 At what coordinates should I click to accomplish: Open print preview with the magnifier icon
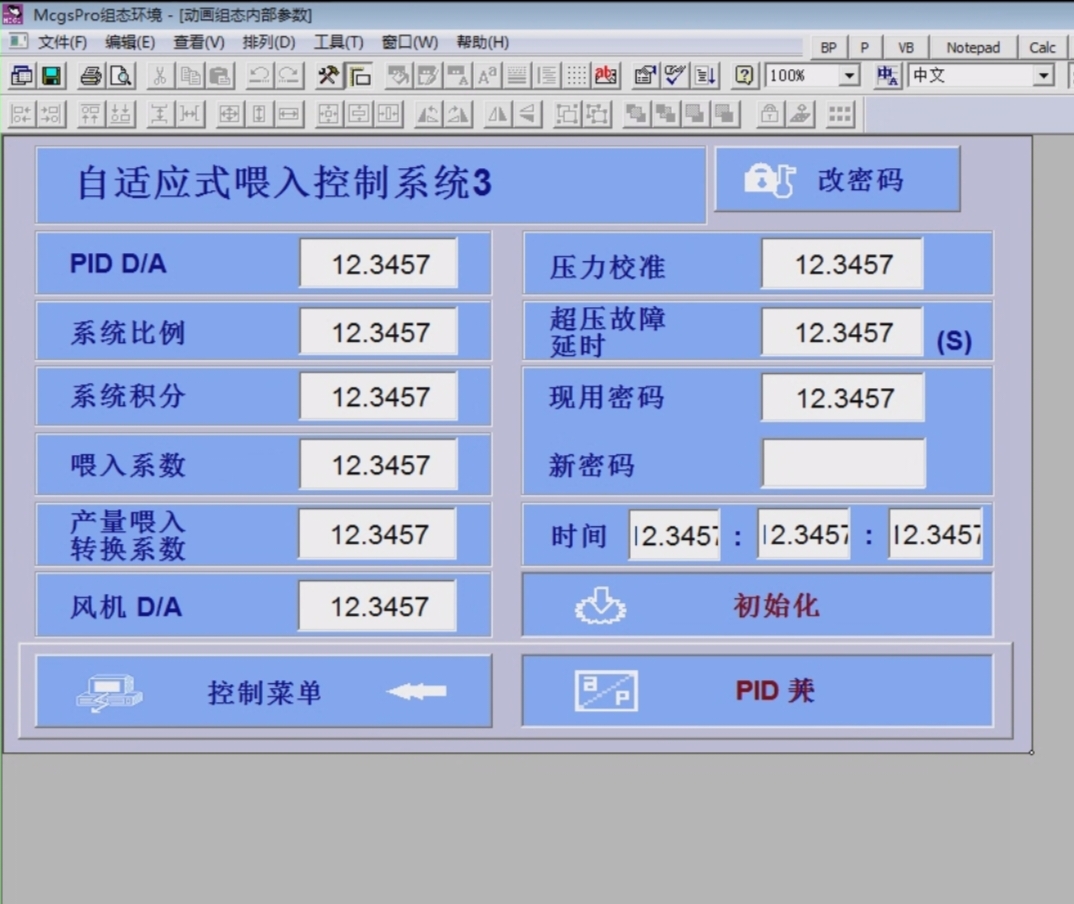(120, 76)
